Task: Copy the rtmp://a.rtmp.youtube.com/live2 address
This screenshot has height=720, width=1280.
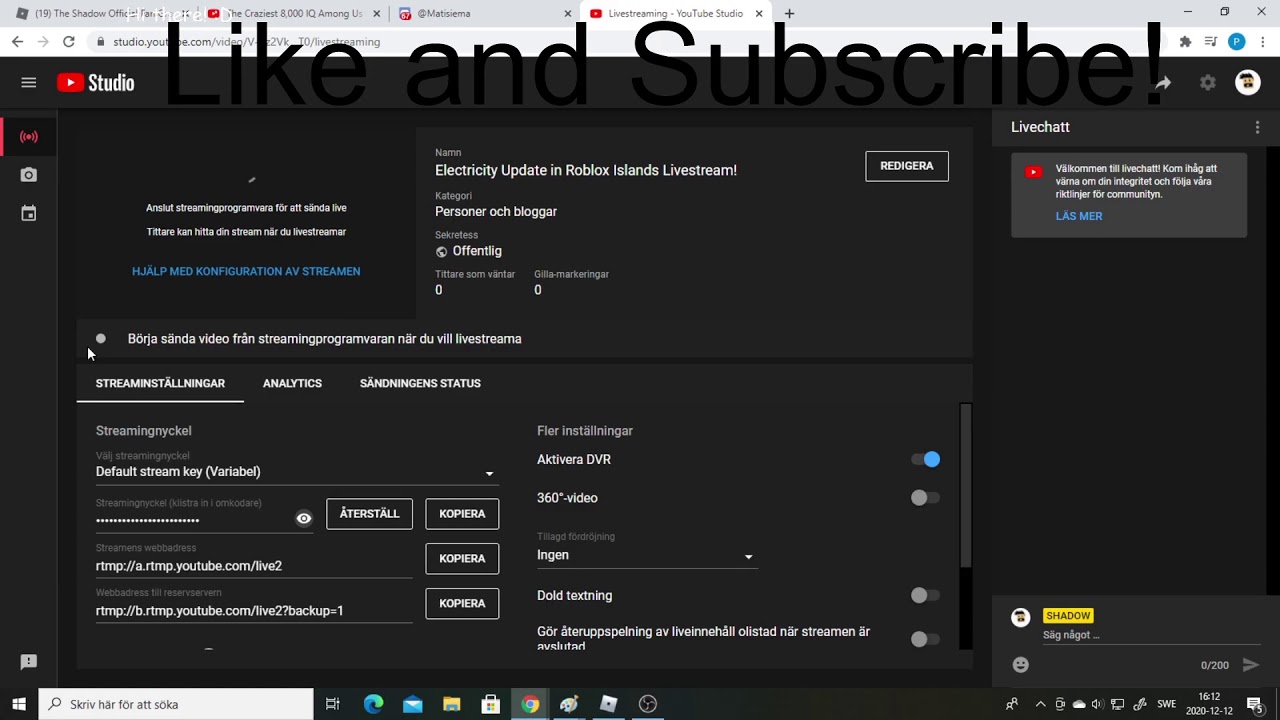Action: (x=462, y=559)
